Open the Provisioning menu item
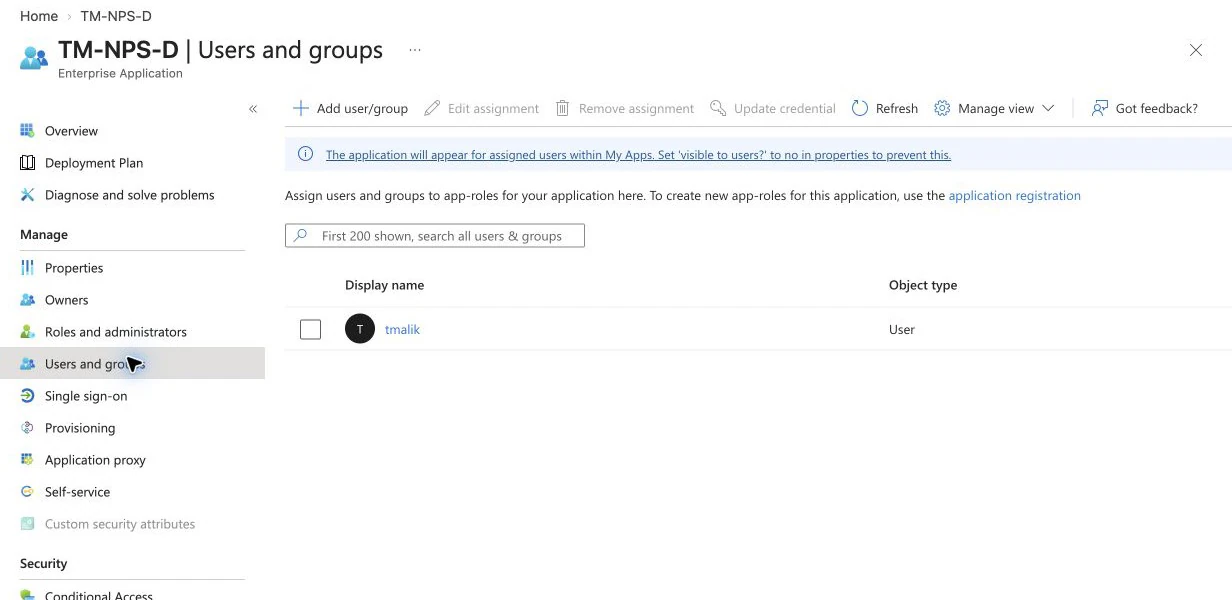Image resolution: width=1232 pixels, height=600 pixels. (80, 428)
